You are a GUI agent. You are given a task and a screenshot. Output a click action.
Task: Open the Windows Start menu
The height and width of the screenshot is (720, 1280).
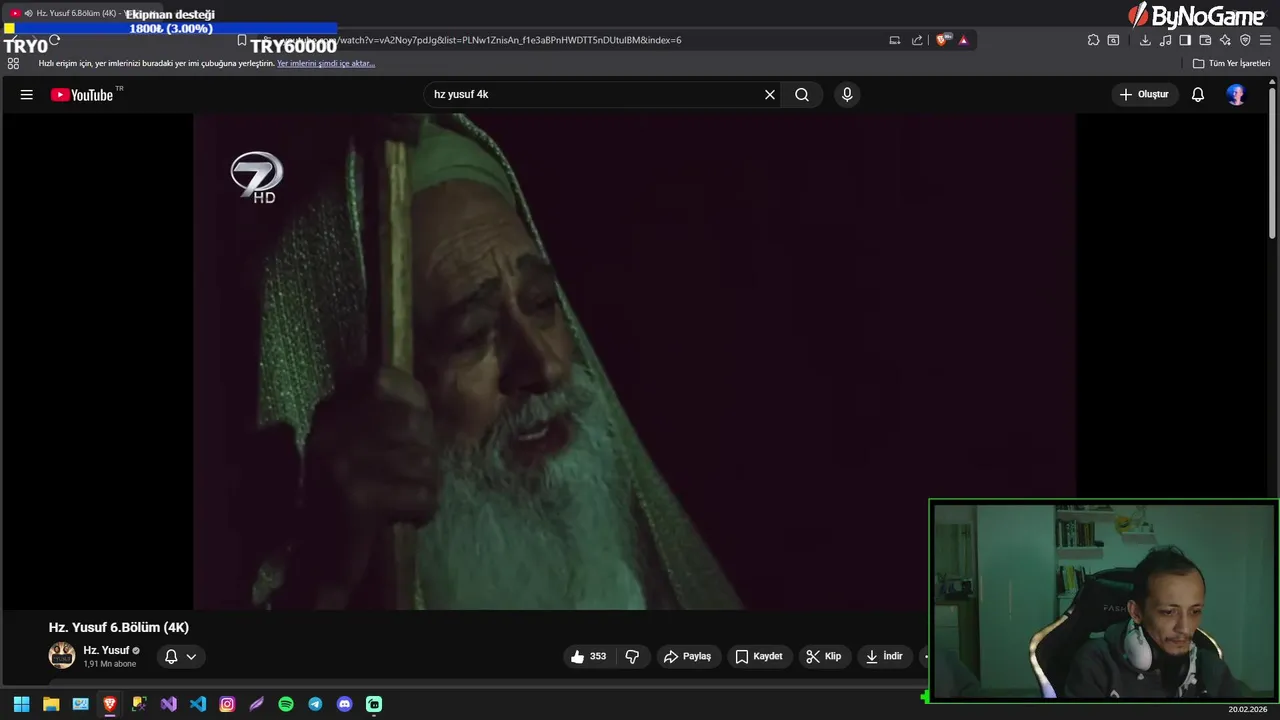(21, 704)
